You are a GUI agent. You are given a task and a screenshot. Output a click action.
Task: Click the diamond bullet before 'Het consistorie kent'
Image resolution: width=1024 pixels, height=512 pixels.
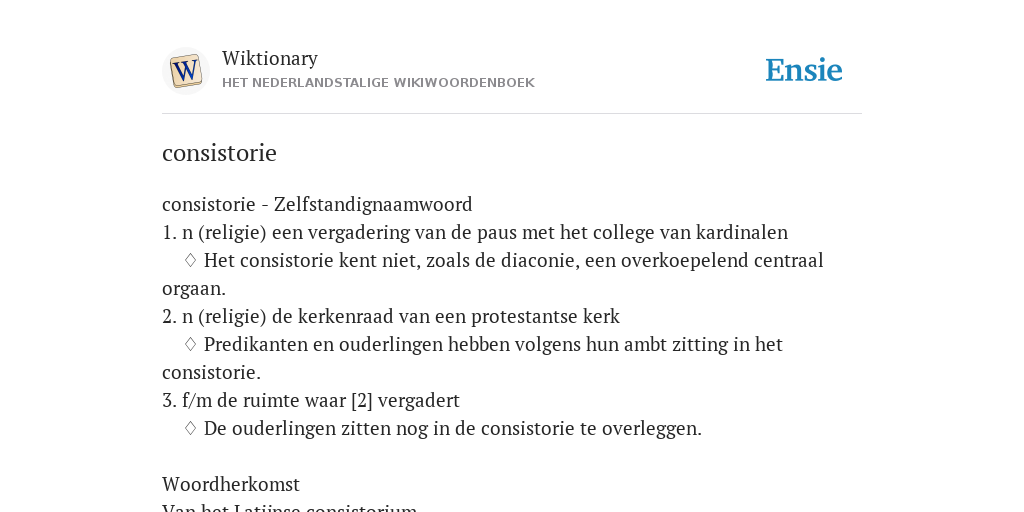190,261
